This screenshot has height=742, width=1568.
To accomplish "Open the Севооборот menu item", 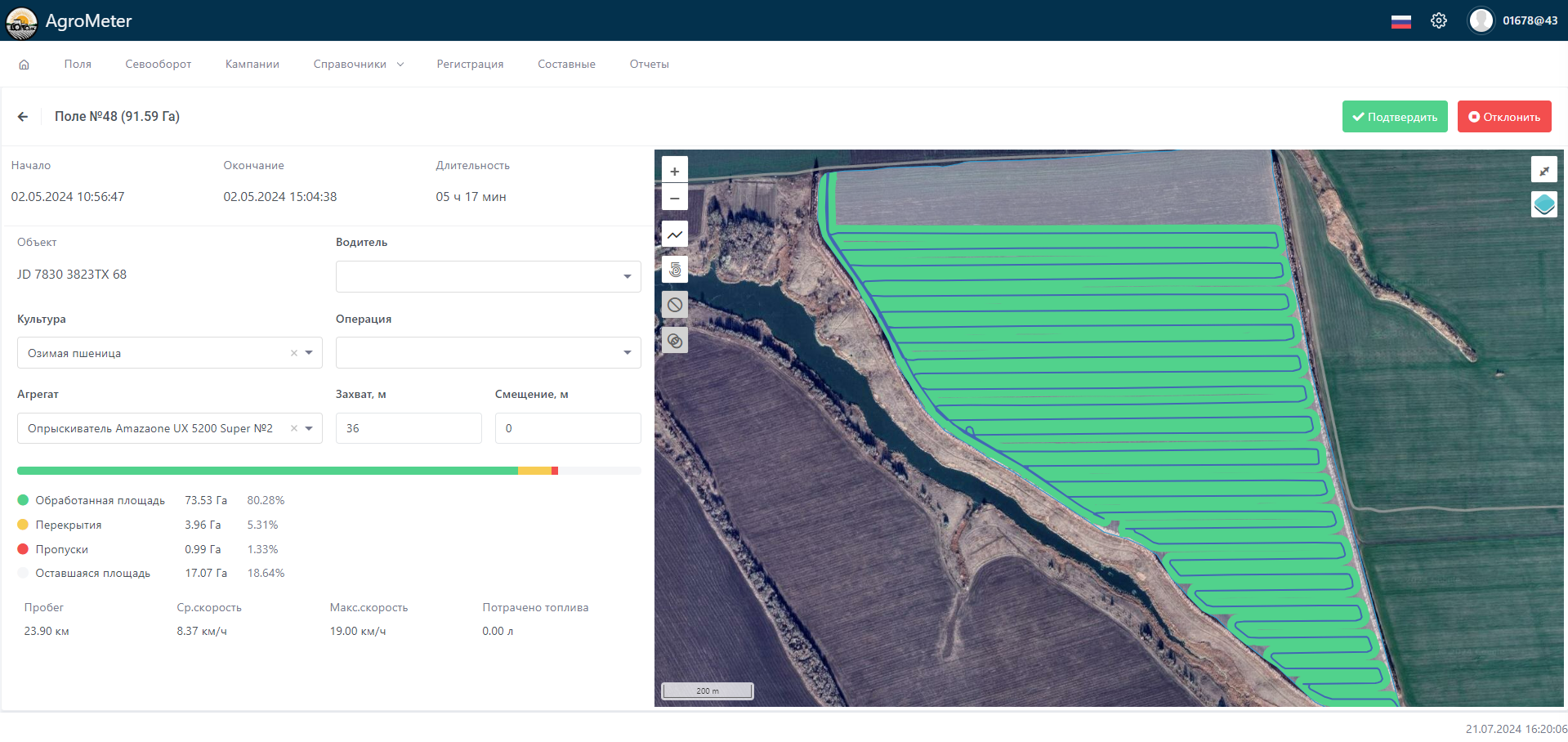I will 158,65.
